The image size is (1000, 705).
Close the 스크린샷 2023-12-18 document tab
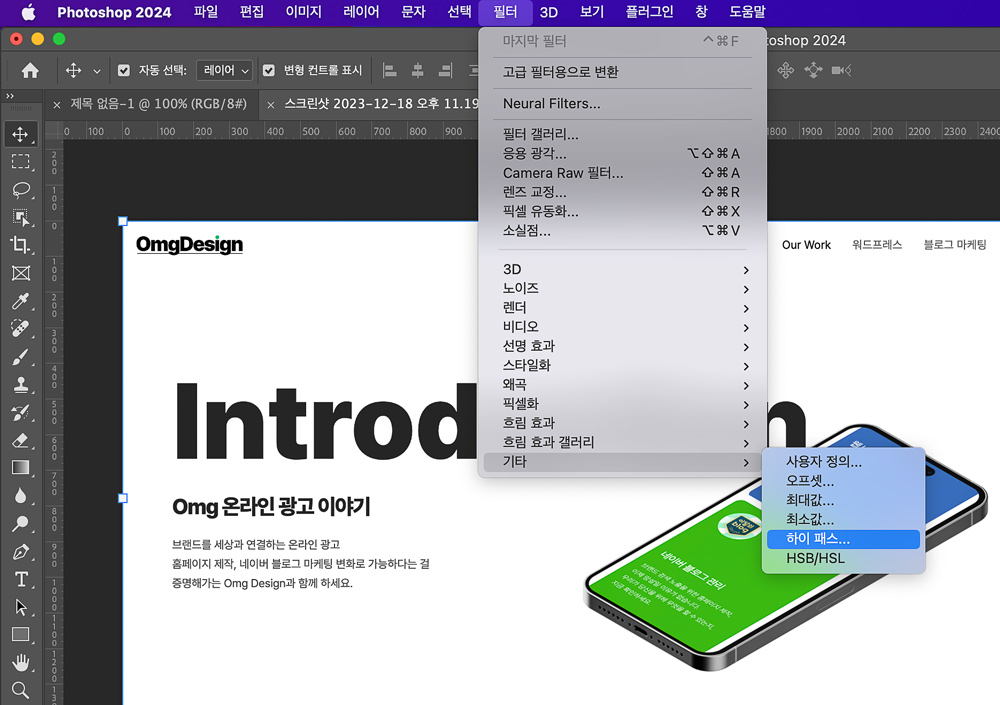click(x=271, y=105)
